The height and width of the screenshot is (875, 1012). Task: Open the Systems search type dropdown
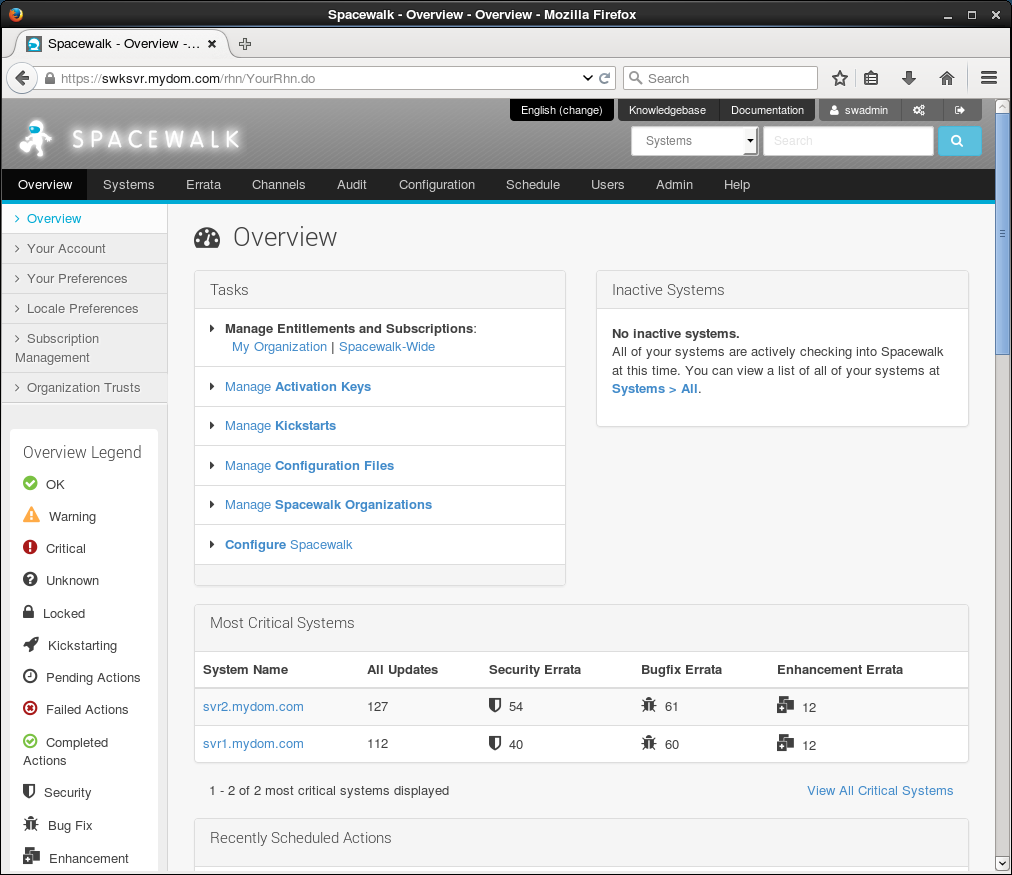(x=694, y=141)
